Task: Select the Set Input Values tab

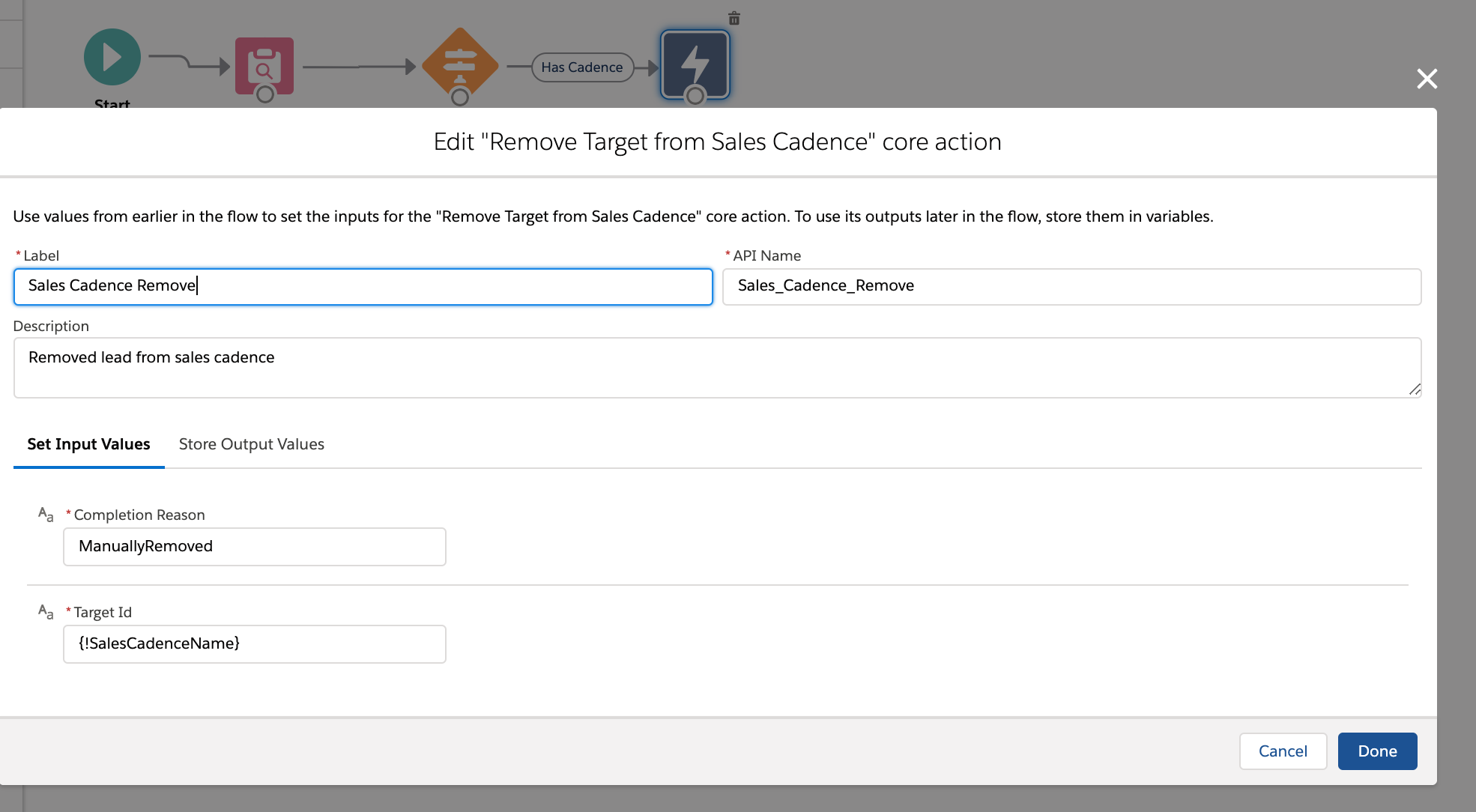Action: 88,444
